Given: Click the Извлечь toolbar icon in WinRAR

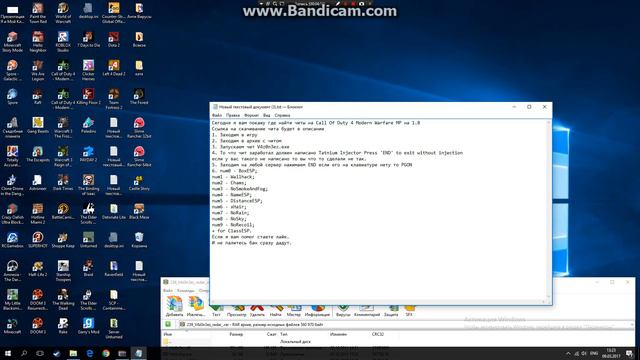Looking at the screenshot, I should (196, 307).
